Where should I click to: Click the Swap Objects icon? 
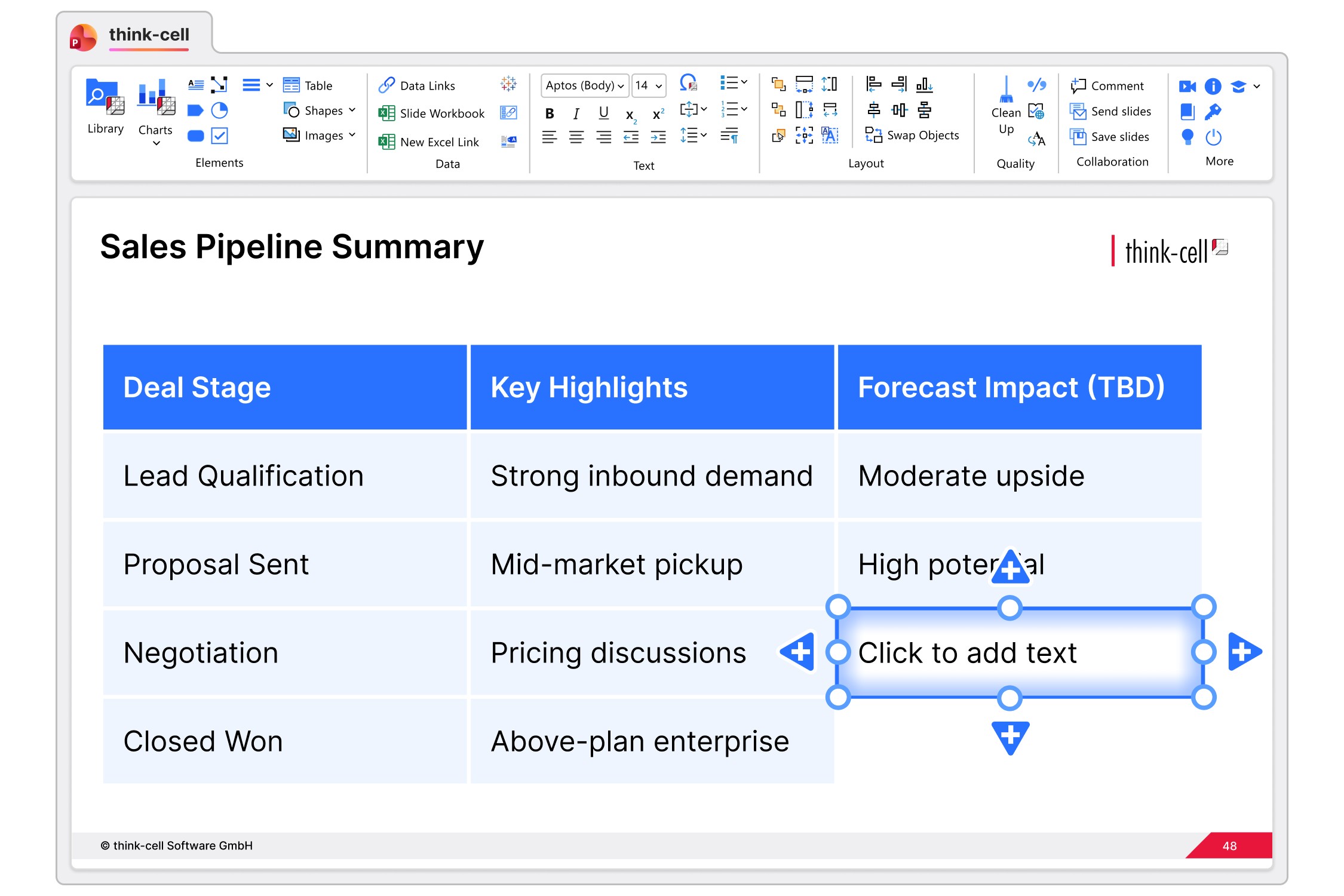point(873,136)
